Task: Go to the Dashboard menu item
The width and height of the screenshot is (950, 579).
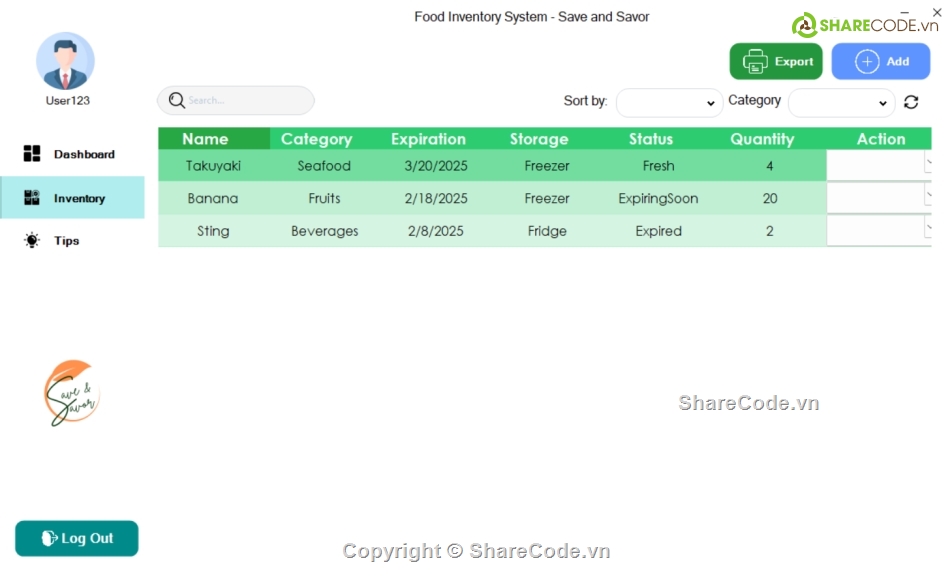Action: pos(84,155)
